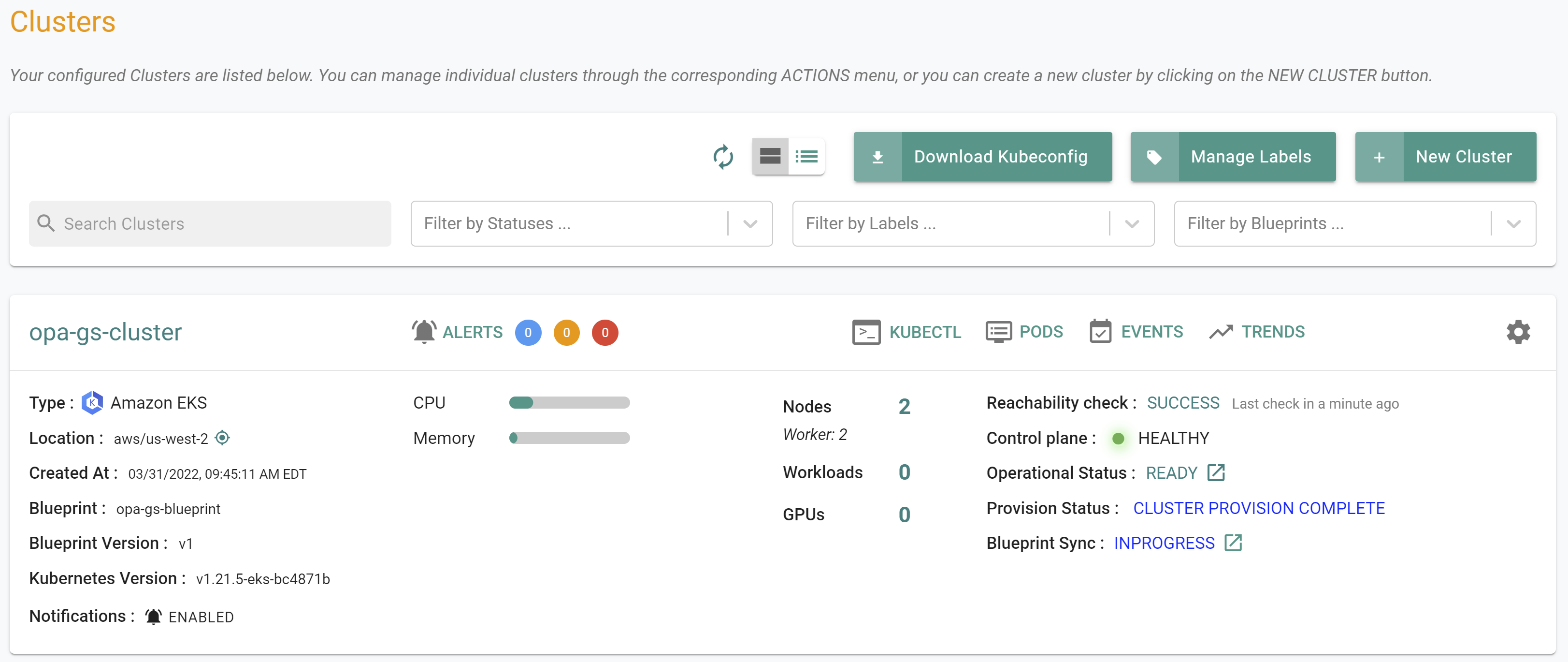Open Filter by Blueprints dropdown
The image size is (1568, 662).
pos(1355,223)
